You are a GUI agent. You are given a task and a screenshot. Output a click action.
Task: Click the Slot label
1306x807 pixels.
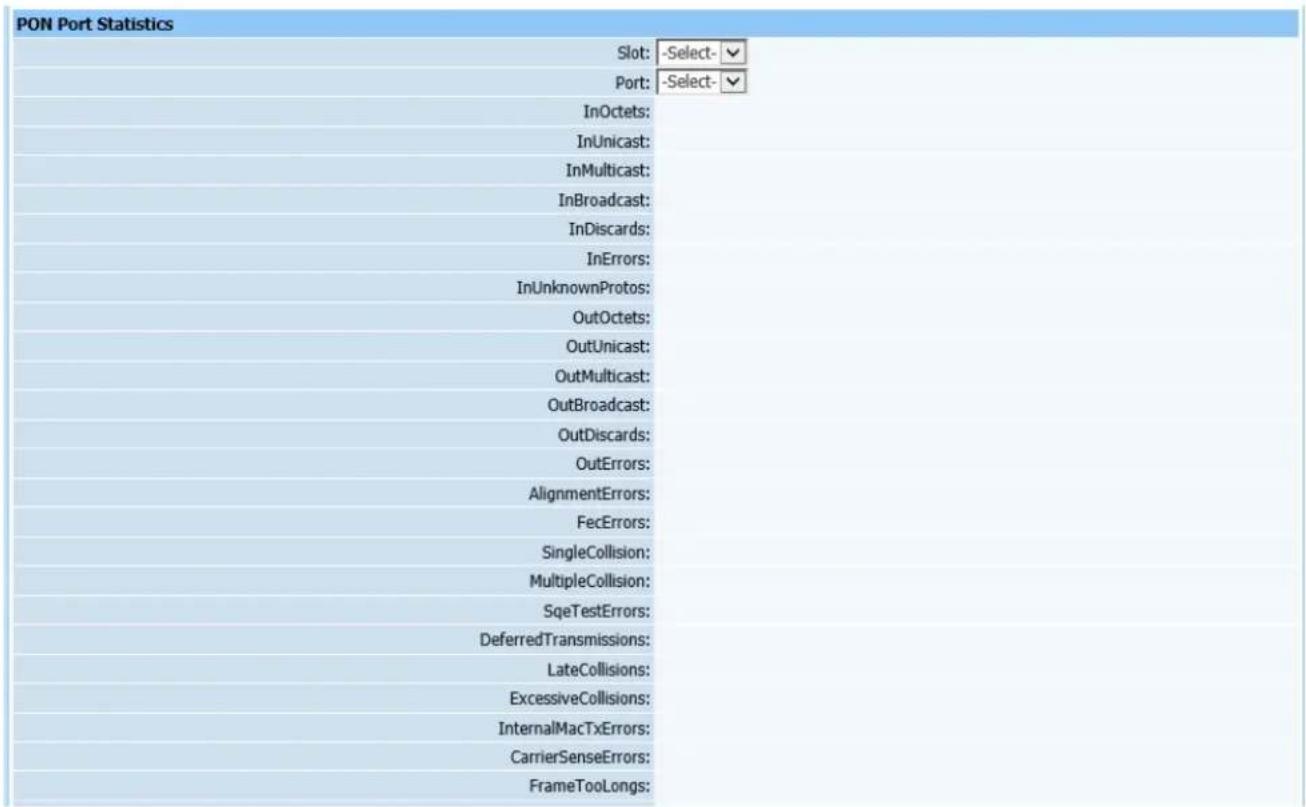tap(634, 53)
